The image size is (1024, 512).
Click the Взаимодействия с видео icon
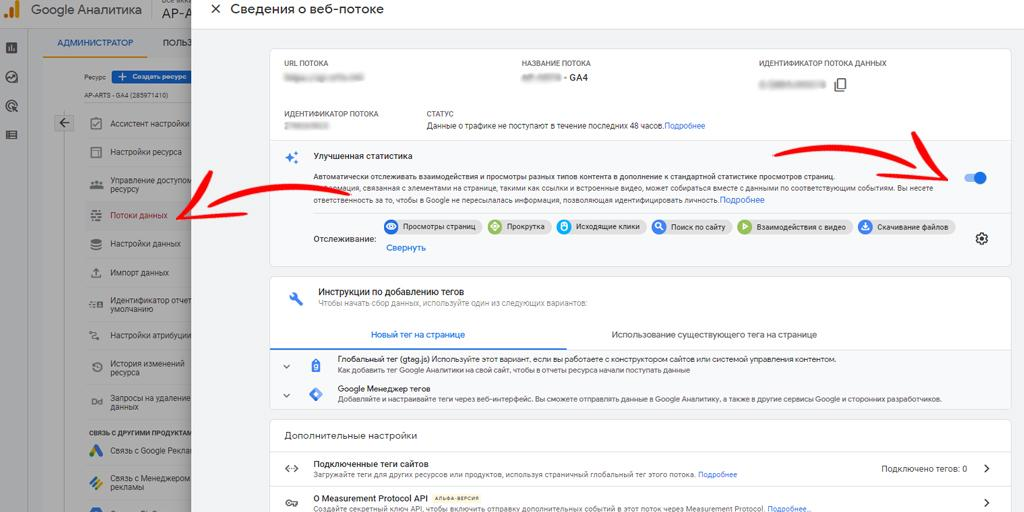pos(745,227)
